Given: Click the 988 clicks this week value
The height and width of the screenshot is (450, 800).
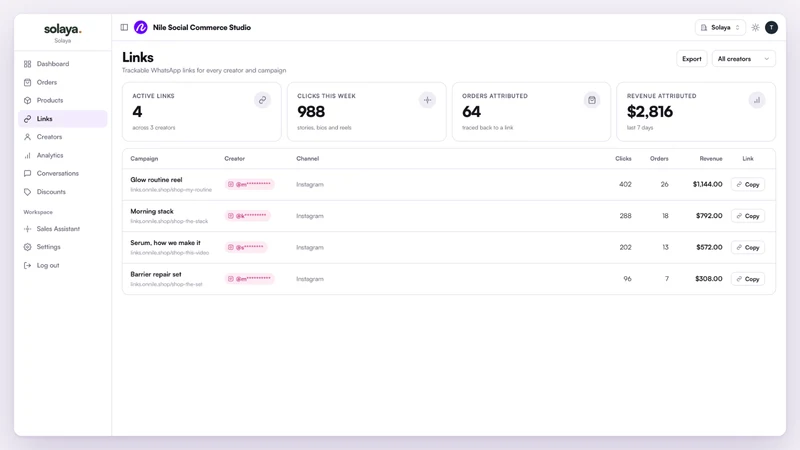Looking at the screenshot, I should pyautogui.click(x=311, y=112).
